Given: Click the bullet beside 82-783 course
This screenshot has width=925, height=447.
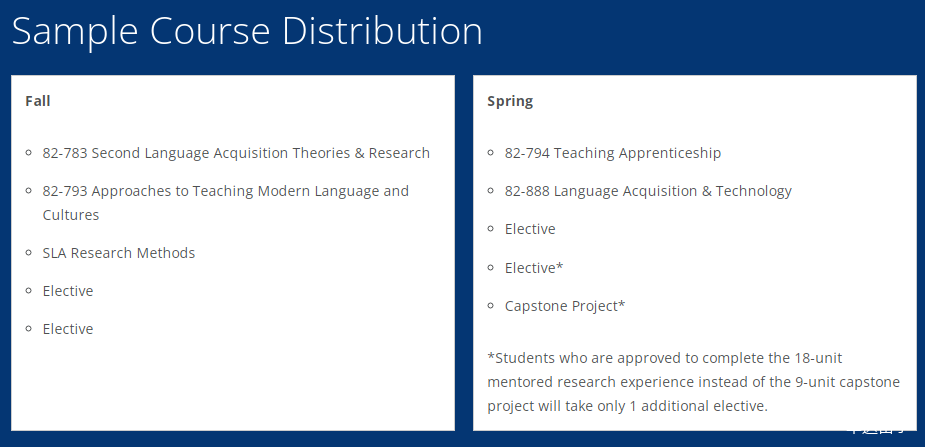Looking at the screenshot, I should 28,153.
